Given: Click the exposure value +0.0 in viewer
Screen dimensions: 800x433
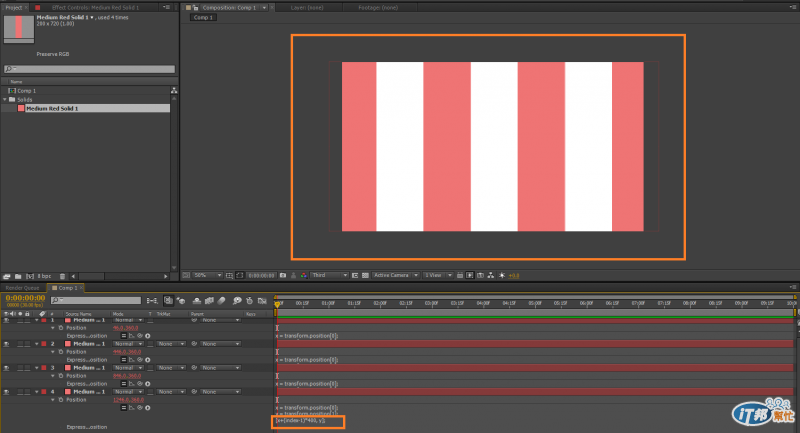Looking at the screenshot, I should [x=514, y=275].
